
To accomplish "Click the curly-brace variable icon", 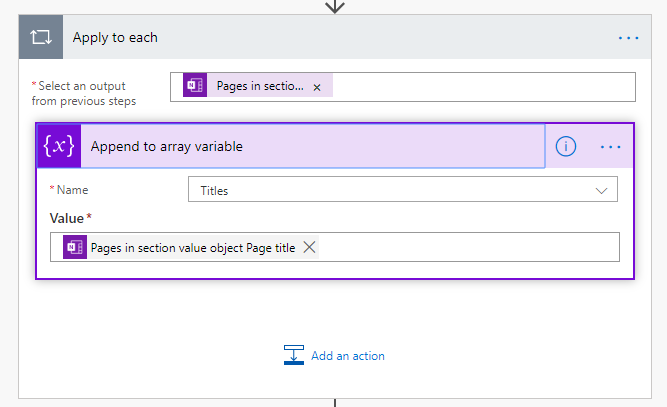I will (58, 146).
